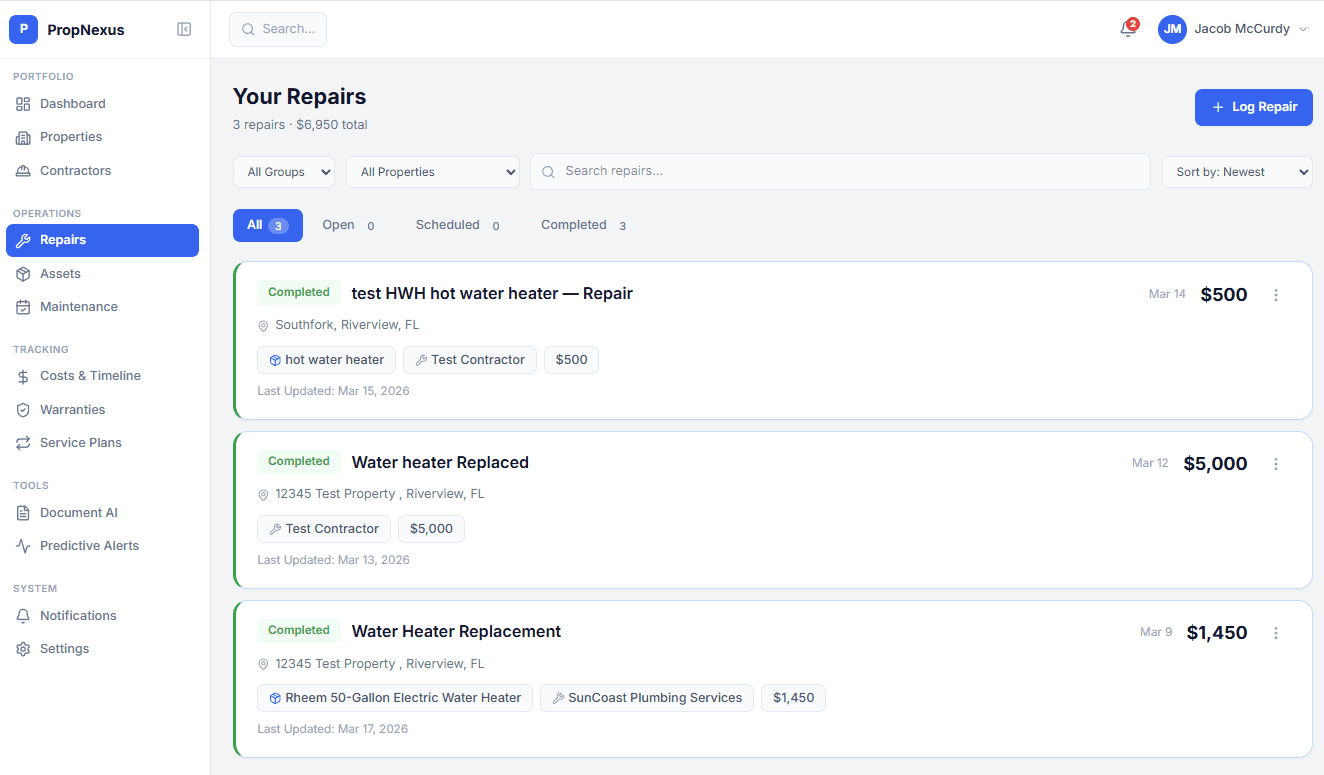Select the Open repairs tab
Screen dimensions: 1324x775
(347, 225)
